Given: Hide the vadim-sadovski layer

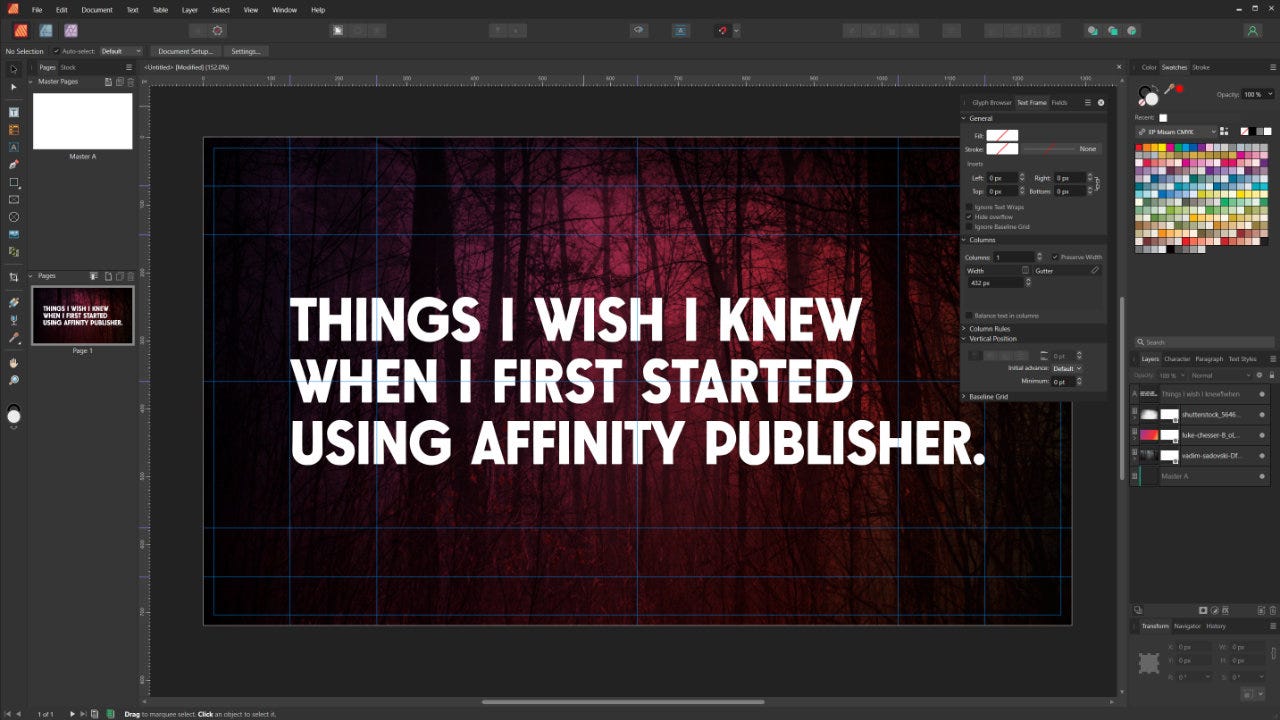Looking at the screenshot, I should 1262,455.
